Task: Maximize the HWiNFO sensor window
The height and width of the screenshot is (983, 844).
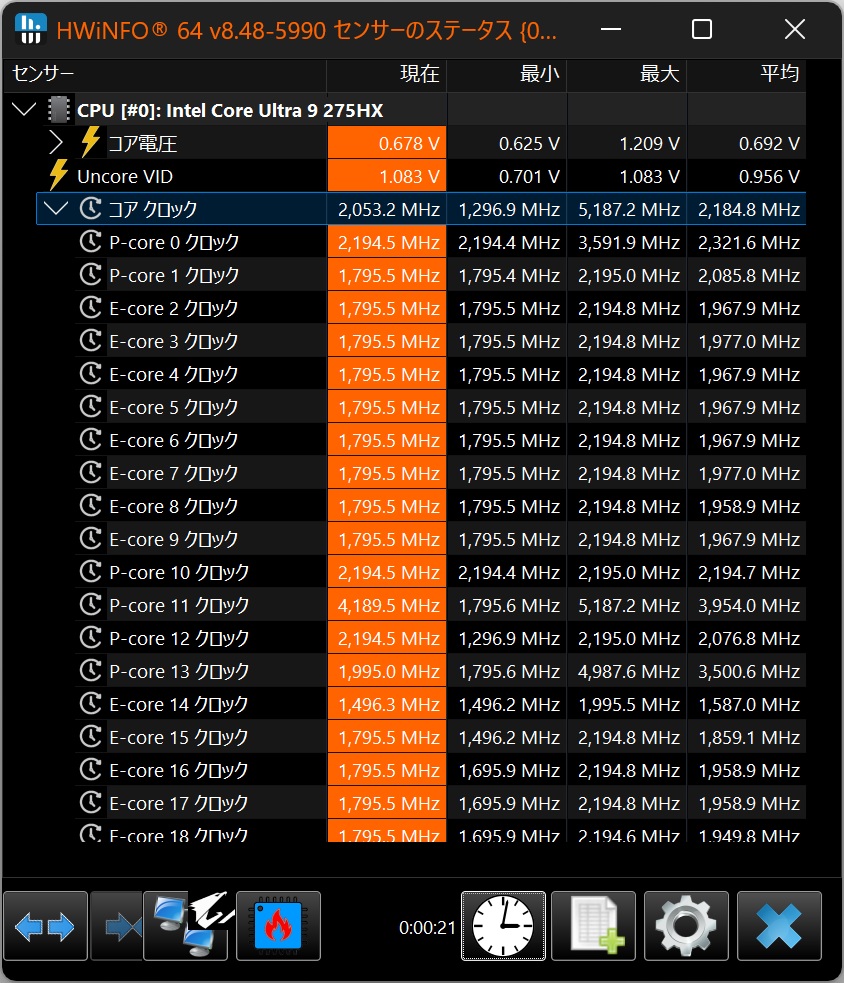Action: pos(702,29)
